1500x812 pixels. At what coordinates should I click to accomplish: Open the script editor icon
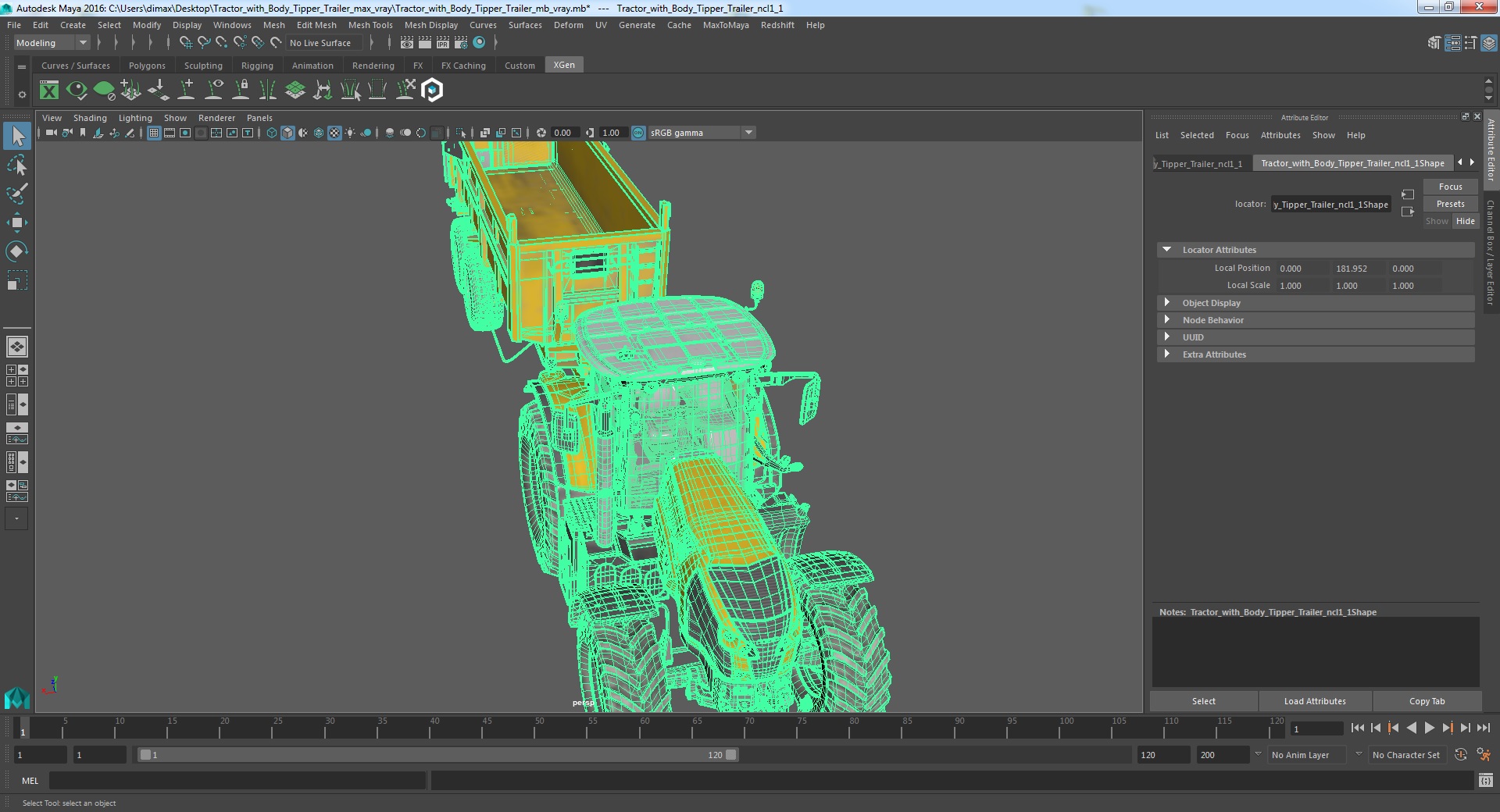(x=1485, y=780)
